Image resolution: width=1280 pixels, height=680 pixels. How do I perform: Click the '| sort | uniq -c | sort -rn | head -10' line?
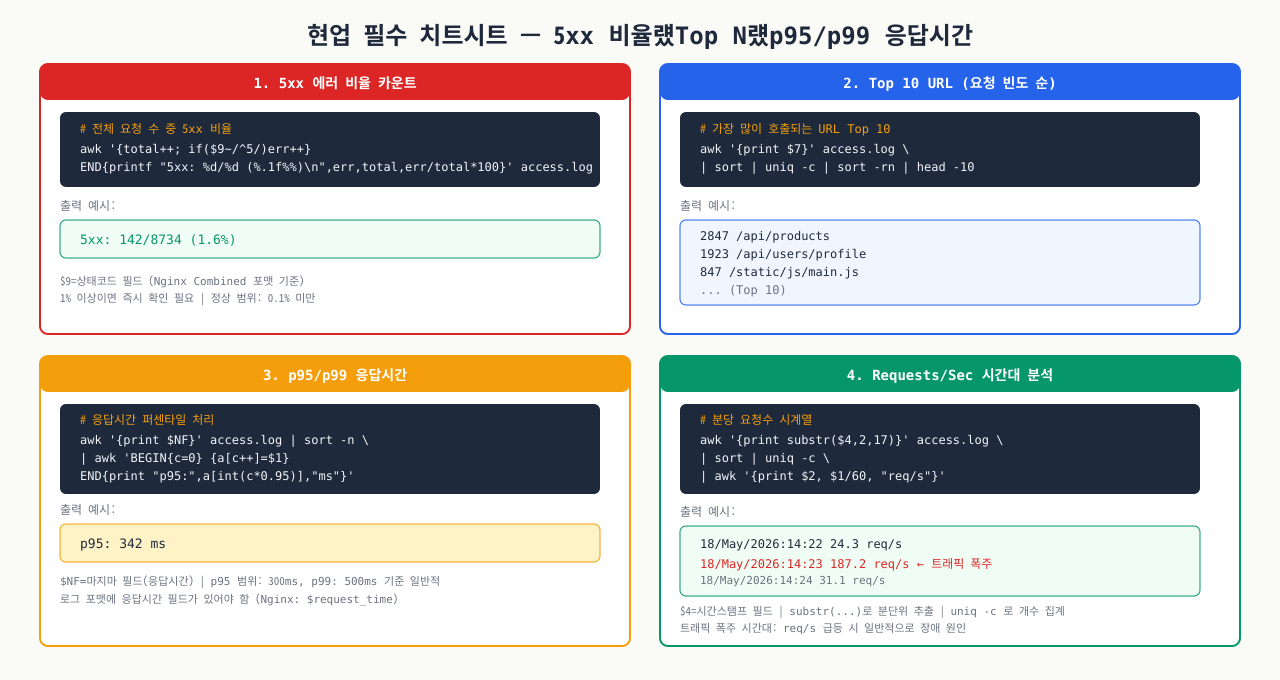837,167
